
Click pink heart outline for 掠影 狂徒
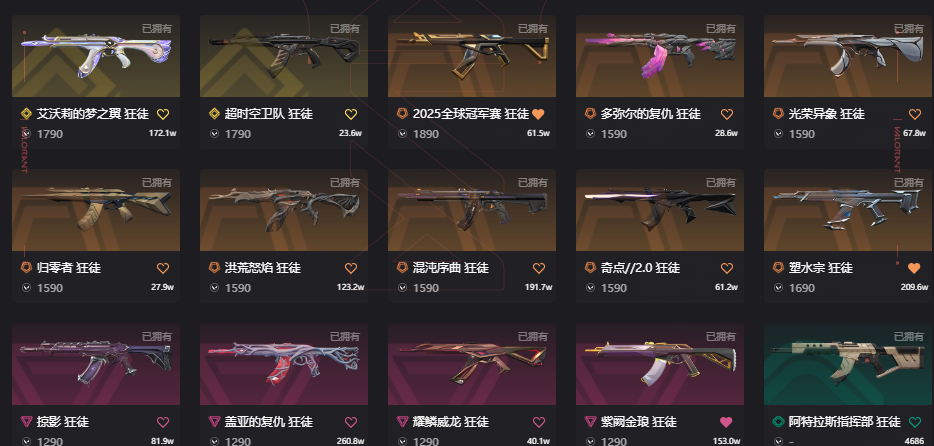(163, 423)
